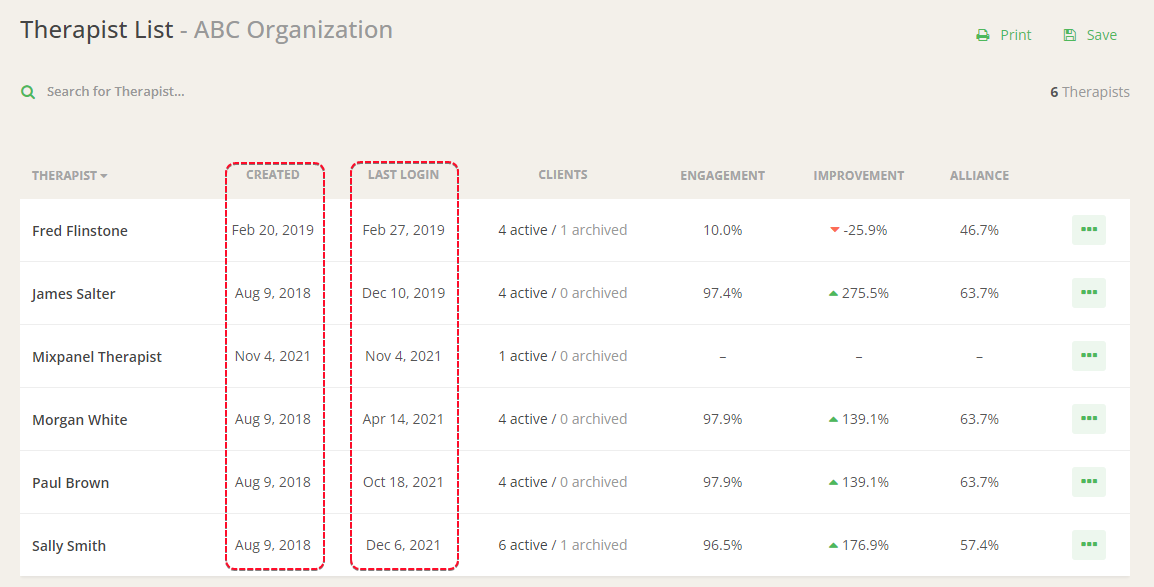Open Morgan White's therapist name
Screen dimensions: 1154x587
80,420
